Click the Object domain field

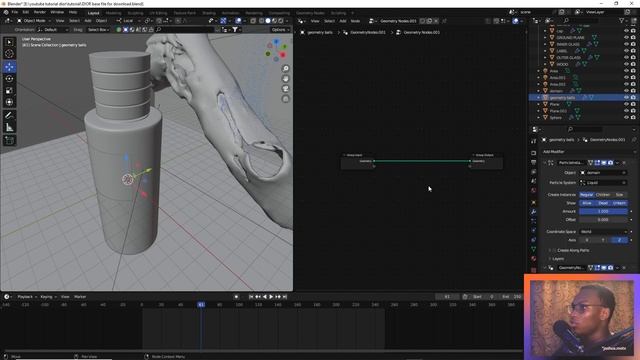point(603,173)
